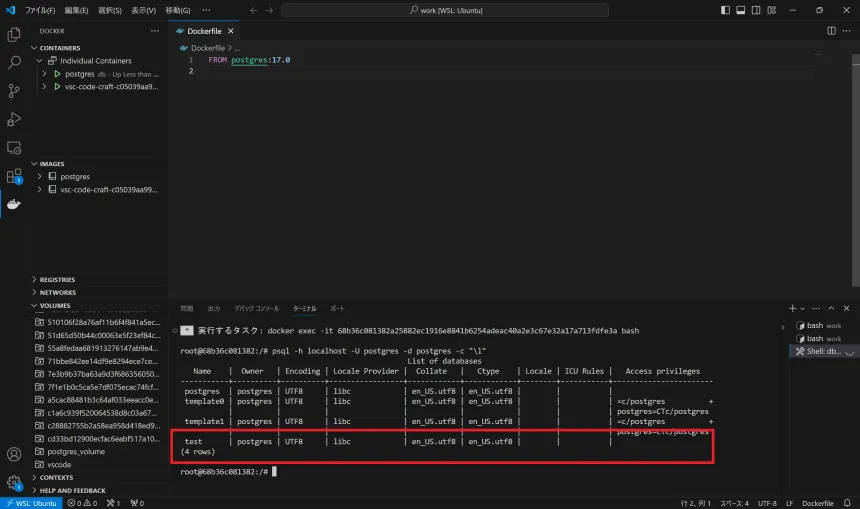
Task: Expand the postgres container tree item
Action: tap(44, 74)
